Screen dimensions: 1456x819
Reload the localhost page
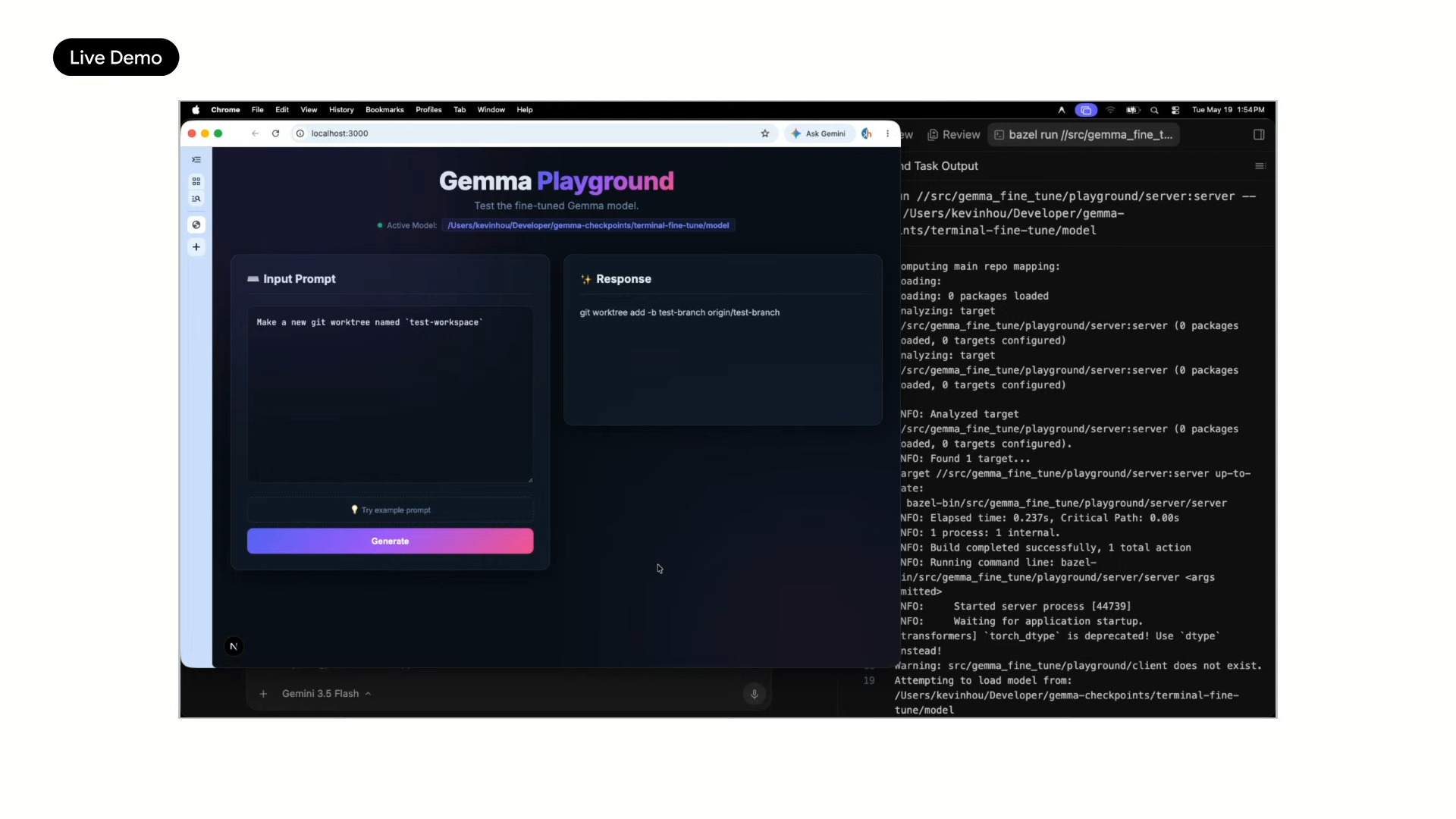click(x=275, y=133)
